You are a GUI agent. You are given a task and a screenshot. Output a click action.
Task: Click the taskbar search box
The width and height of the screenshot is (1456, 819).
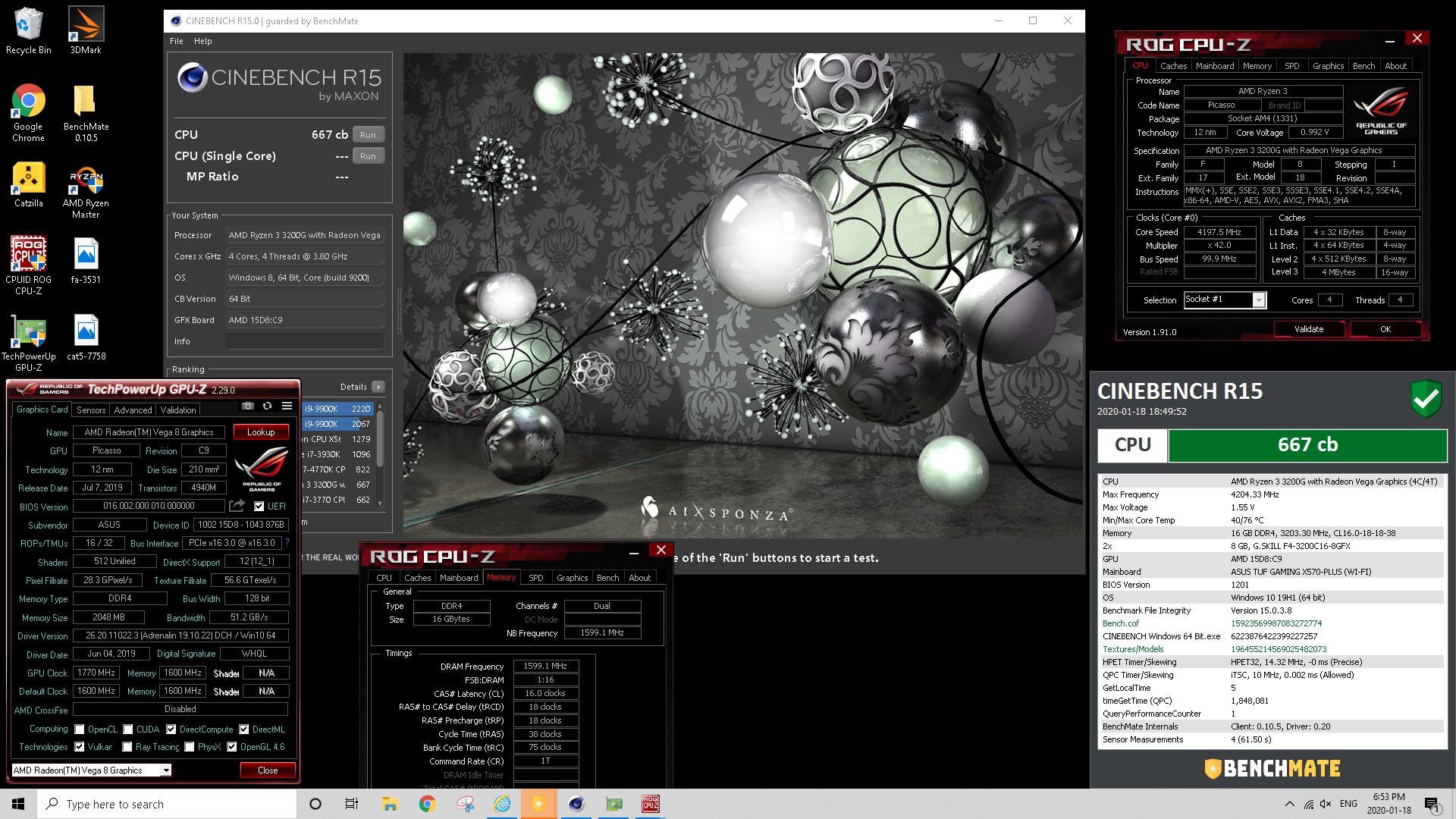167,804
